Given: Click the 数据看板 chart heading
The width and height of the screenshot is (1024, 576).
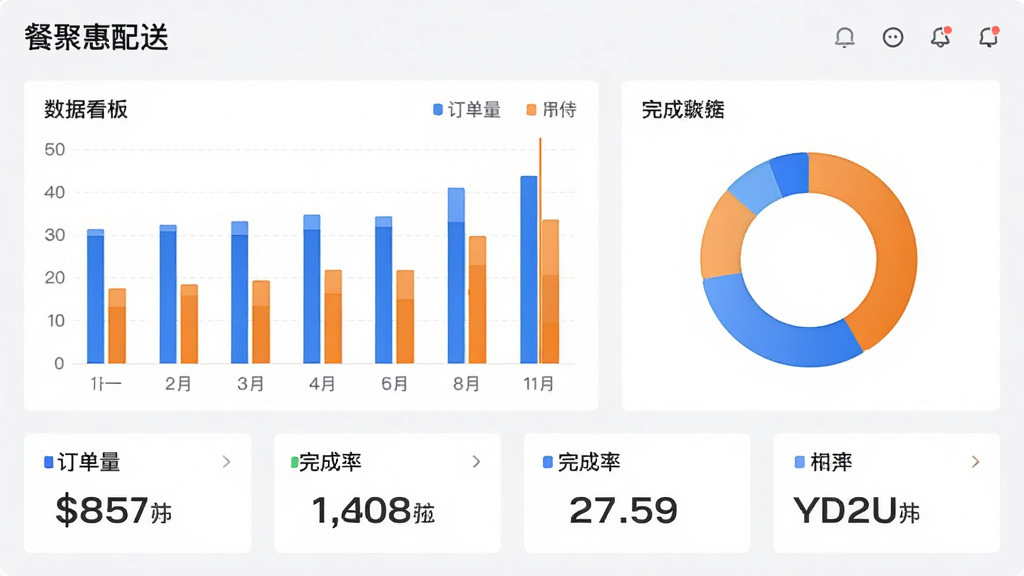Looking at the screenshot, I should (x=86, y=110).
